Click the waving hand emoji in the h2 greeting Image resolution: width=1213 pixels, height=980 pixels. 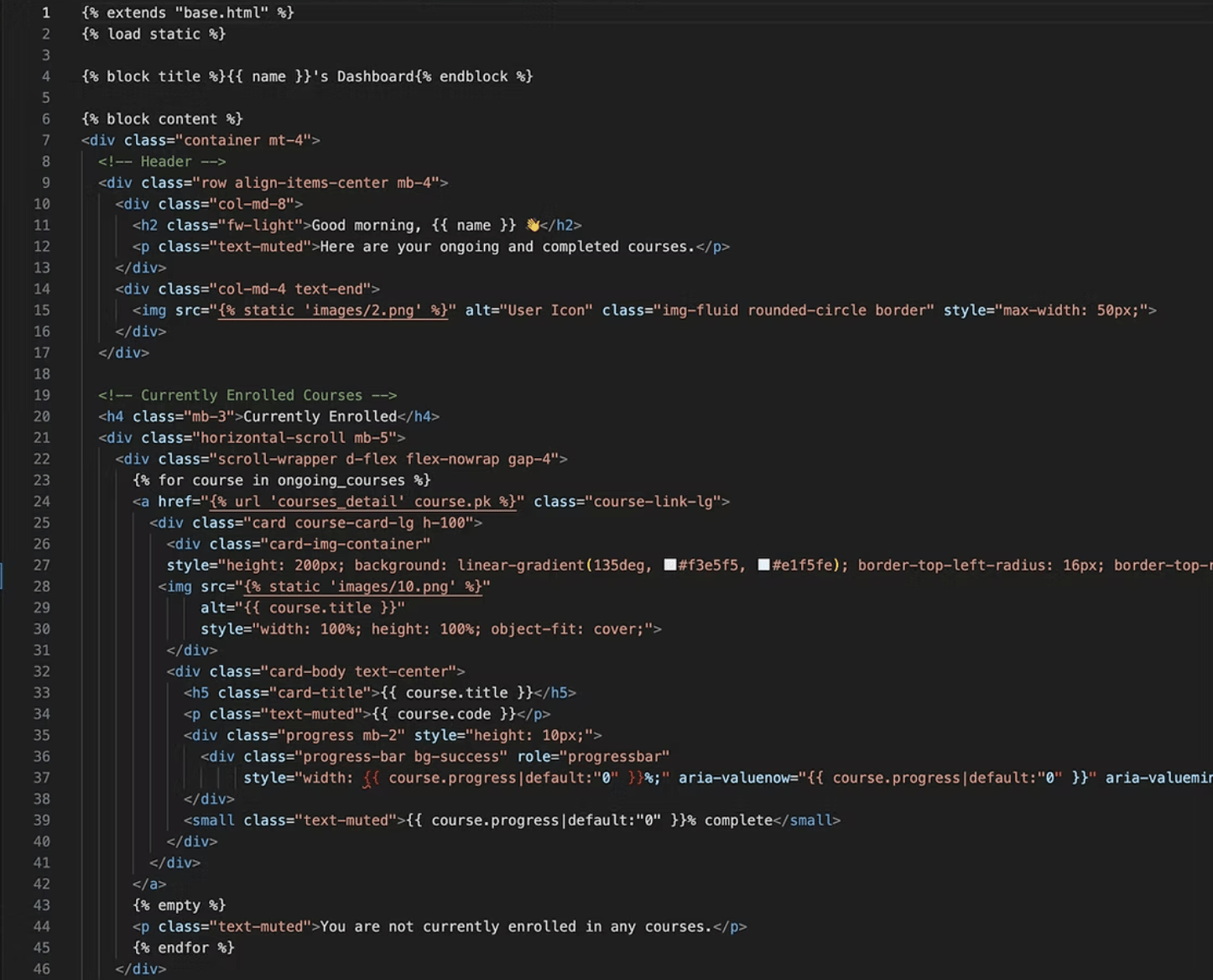point(532,225)
